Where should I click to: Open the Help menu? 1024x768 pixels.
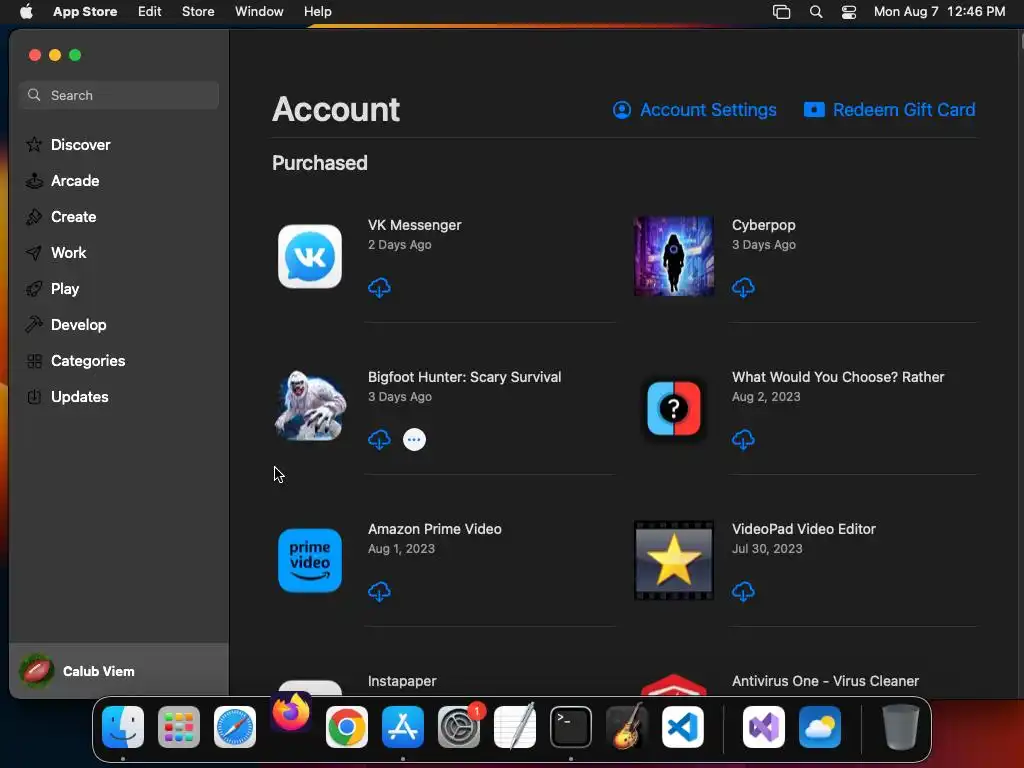[x=317, y=12]
